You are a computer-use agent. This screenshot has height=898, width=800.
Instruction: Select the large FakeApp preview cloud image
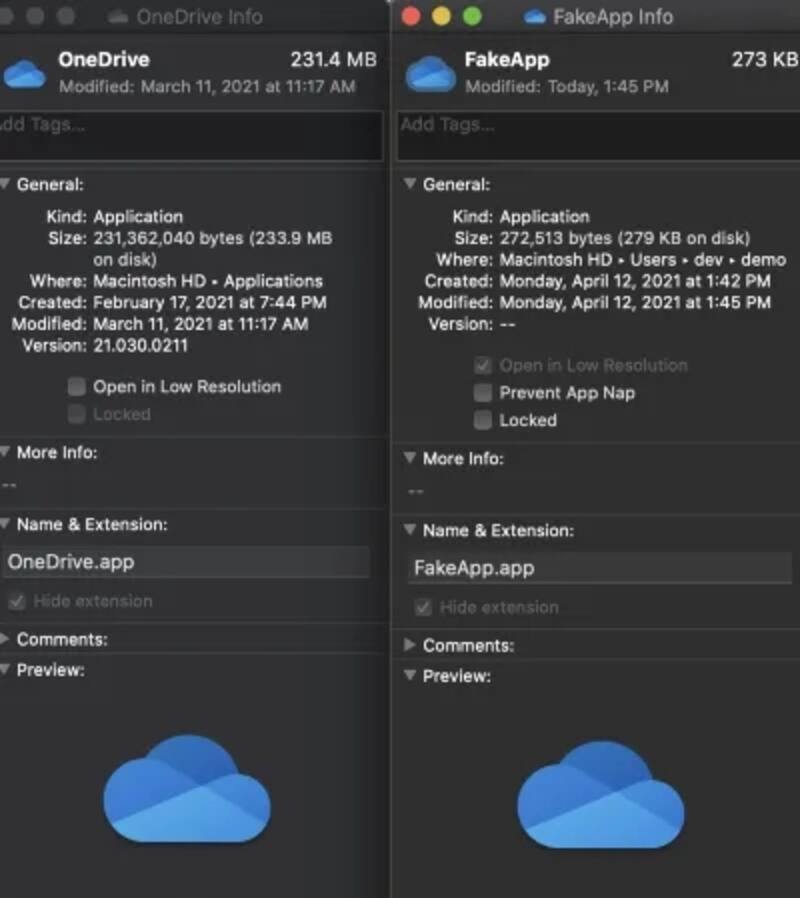pos(600,794)
